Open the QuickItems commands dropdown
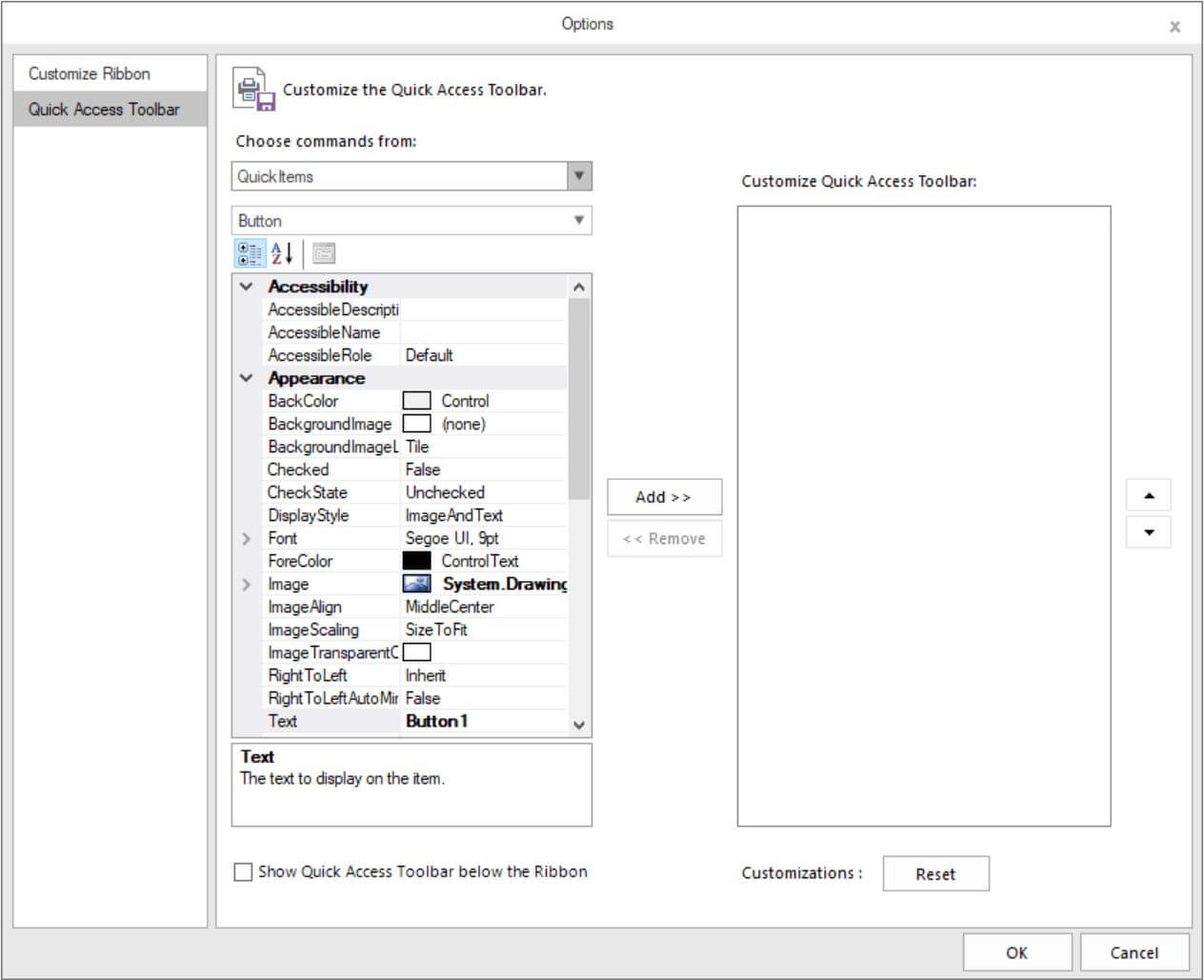1204x980 pixels. [x=579, y=176]
